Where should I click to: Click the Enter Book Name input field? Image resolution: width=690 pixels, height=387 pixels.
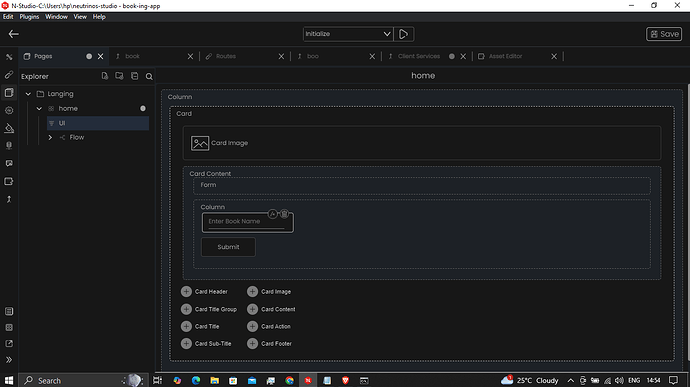point(247,222)
